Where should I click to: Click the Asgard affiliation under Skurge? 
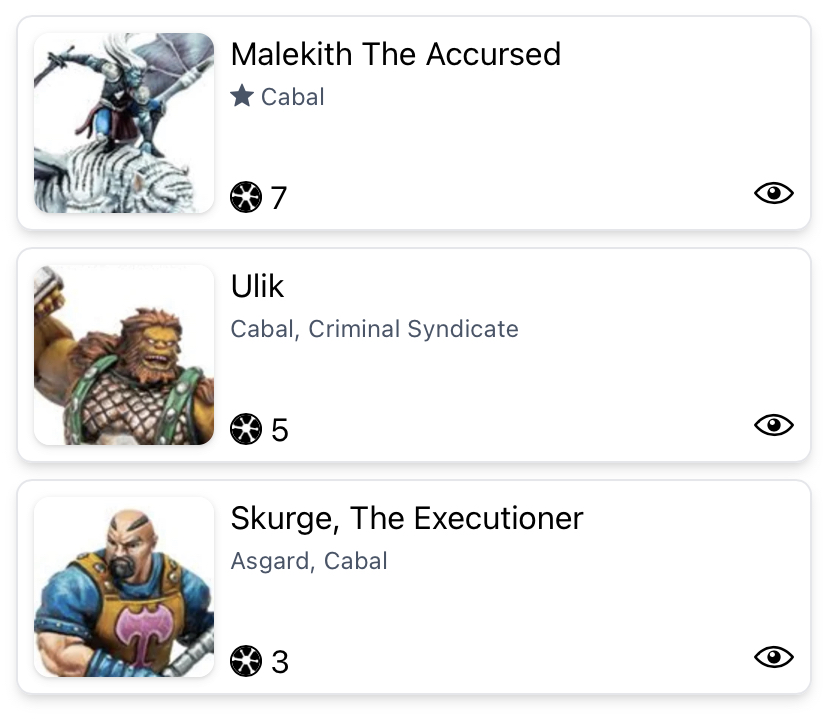point(264,561)
